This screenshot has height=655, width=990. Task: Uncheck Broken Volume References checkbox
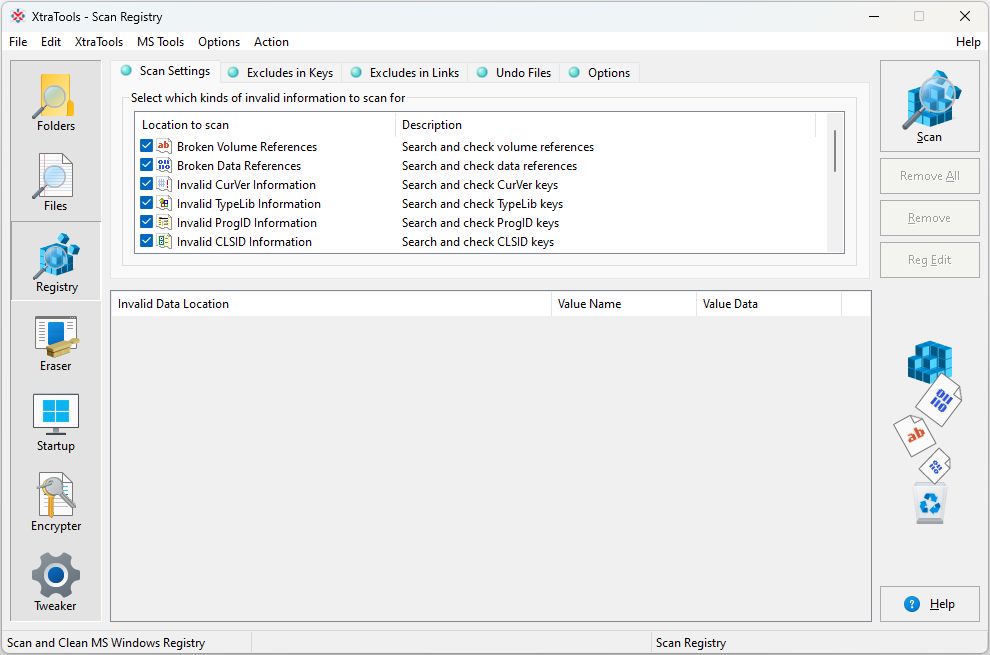pyautogui.click(x=147, y=147)
